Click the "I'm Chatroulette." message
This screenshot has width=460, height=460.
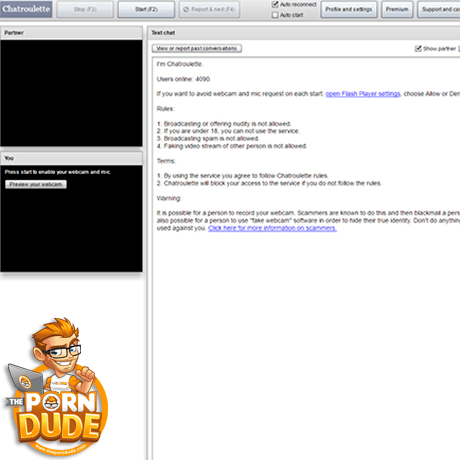click(180, 64)
